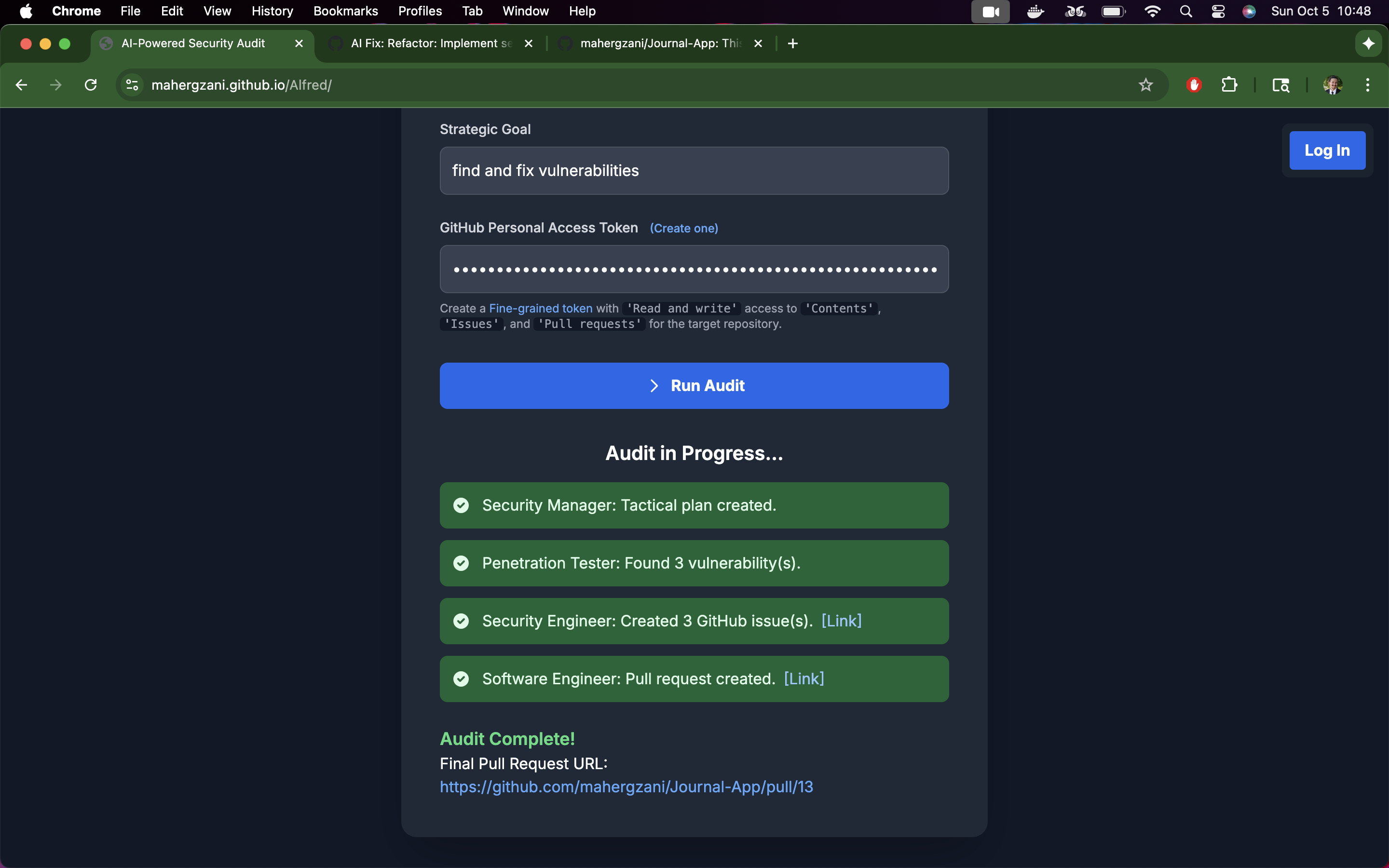Screen dimensions: 1389x868
Task: Go back with browser back arrow
Action: (22, 85)
